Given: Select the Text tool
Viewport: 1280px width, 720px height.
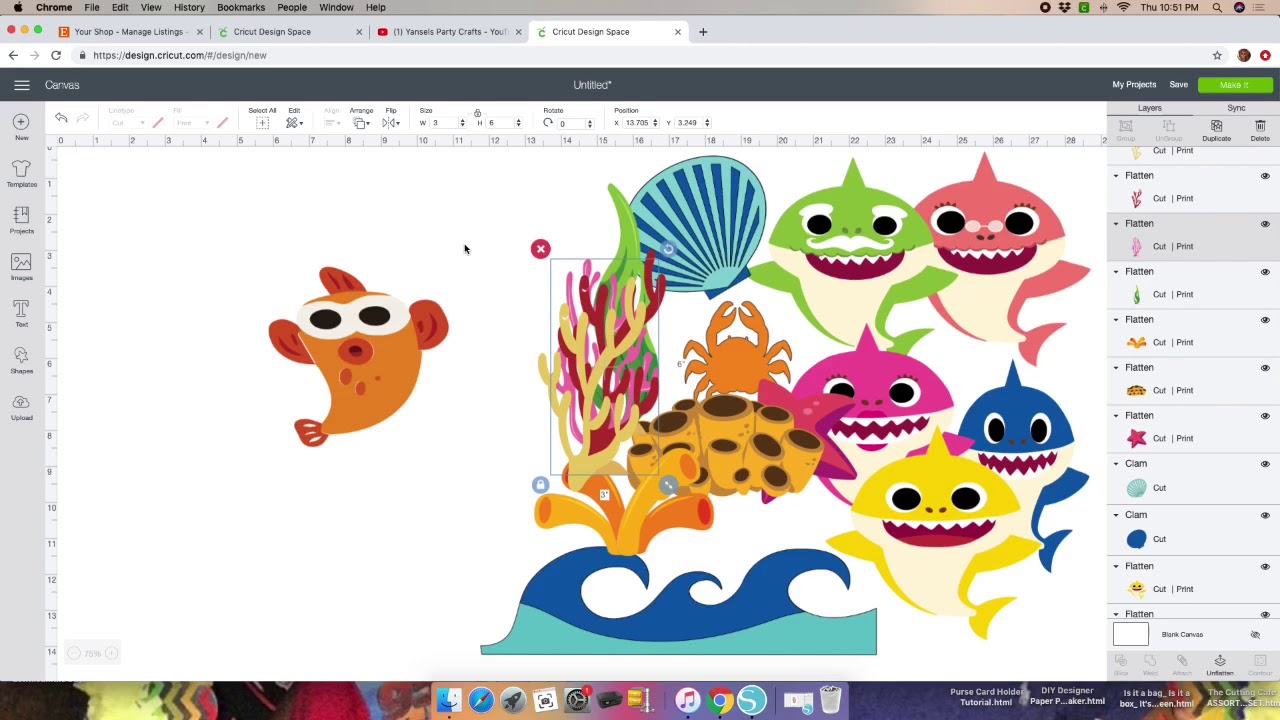Looking at the screenshot, I should tap(21, 313).
